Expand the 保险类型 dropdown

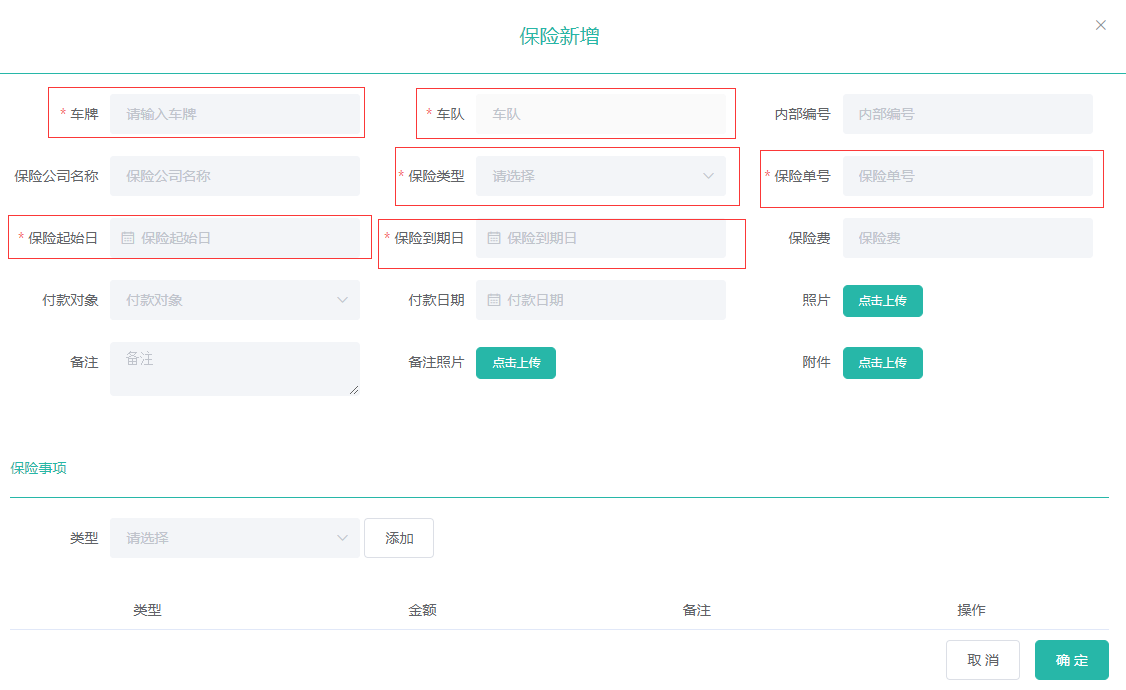(x=601, y=176)
